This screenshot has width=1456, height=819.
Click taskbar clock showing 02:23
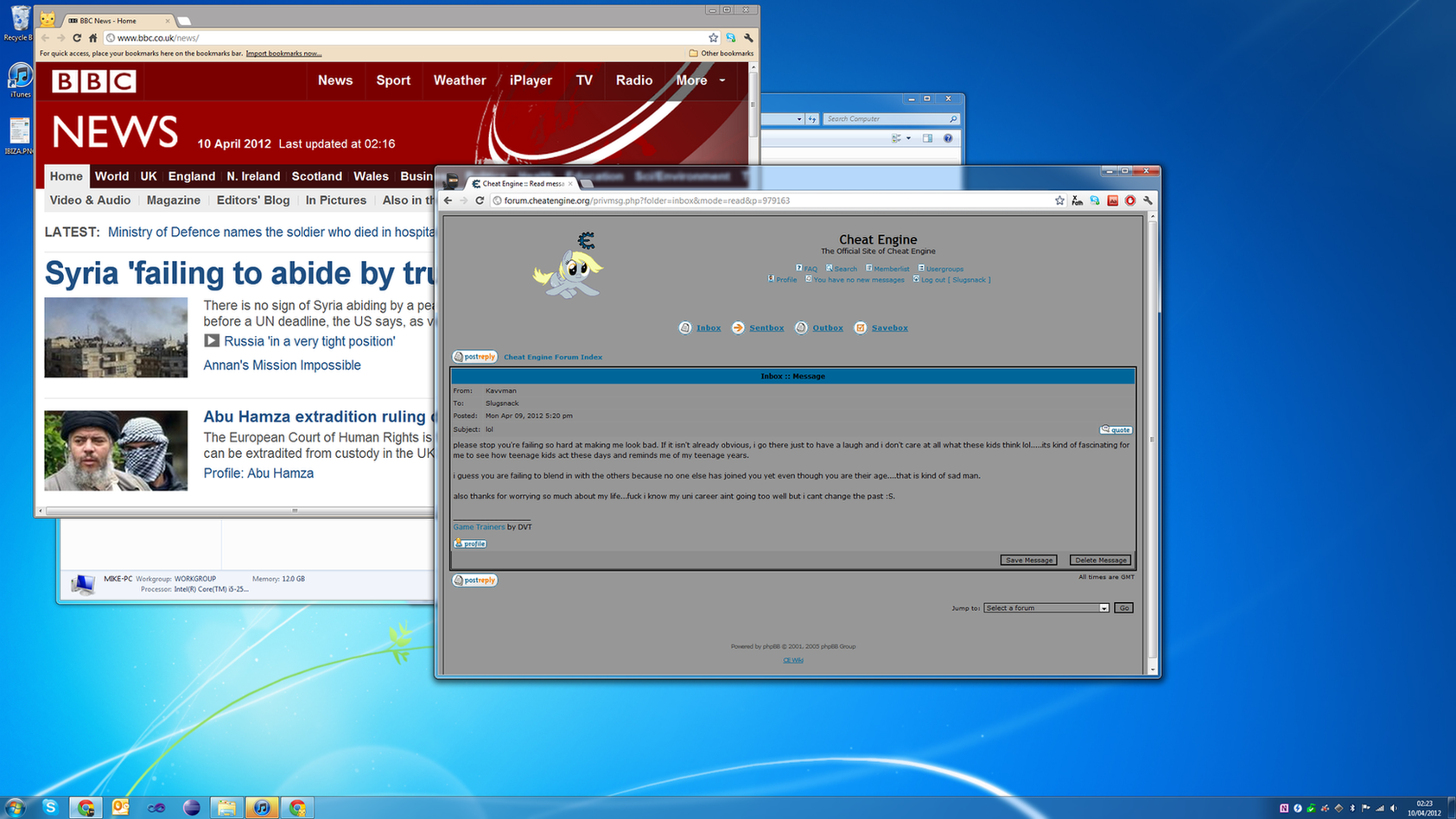pyautogui.click(x=1424, y=808)
